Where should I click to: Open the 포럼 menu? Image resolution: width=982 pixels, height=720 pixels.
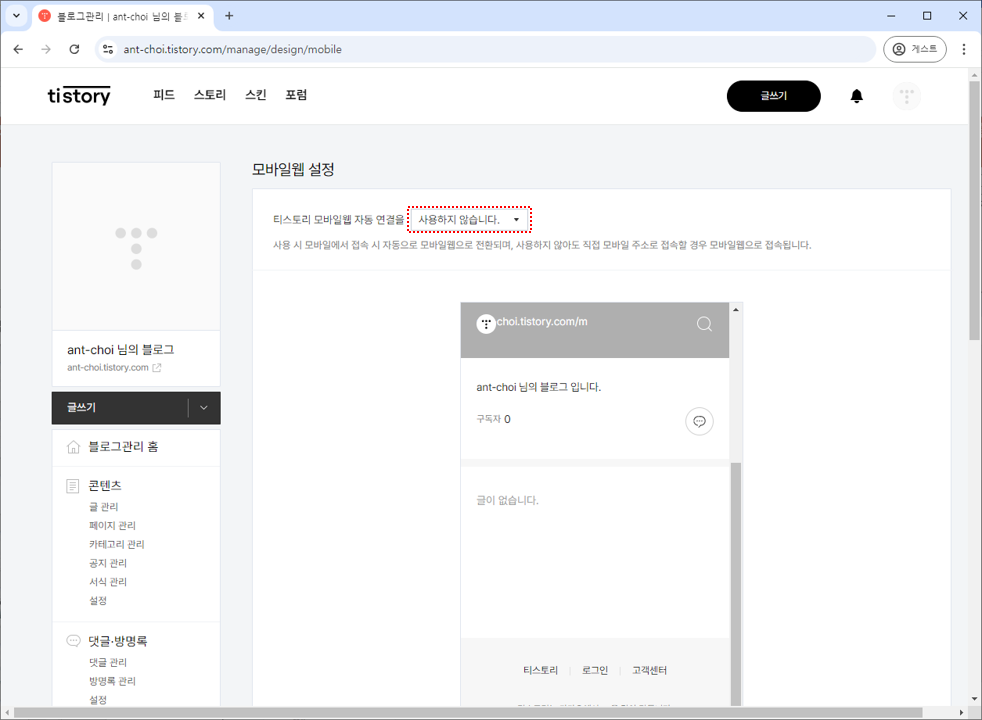pyautogui.click(x=296, y=95)
